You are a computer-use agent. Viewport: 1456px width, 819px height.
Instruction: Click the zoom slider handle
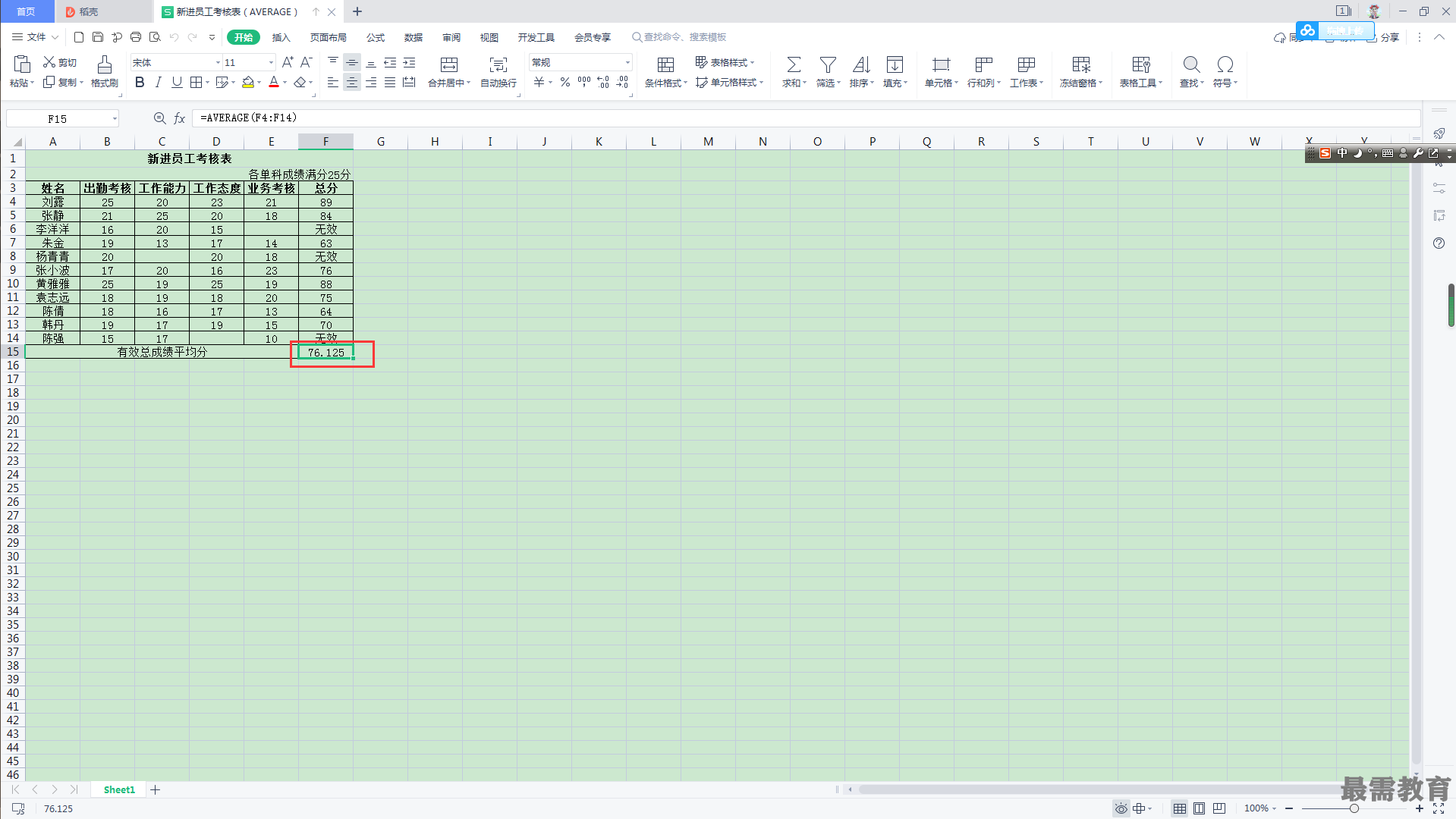coord(1354,808)
